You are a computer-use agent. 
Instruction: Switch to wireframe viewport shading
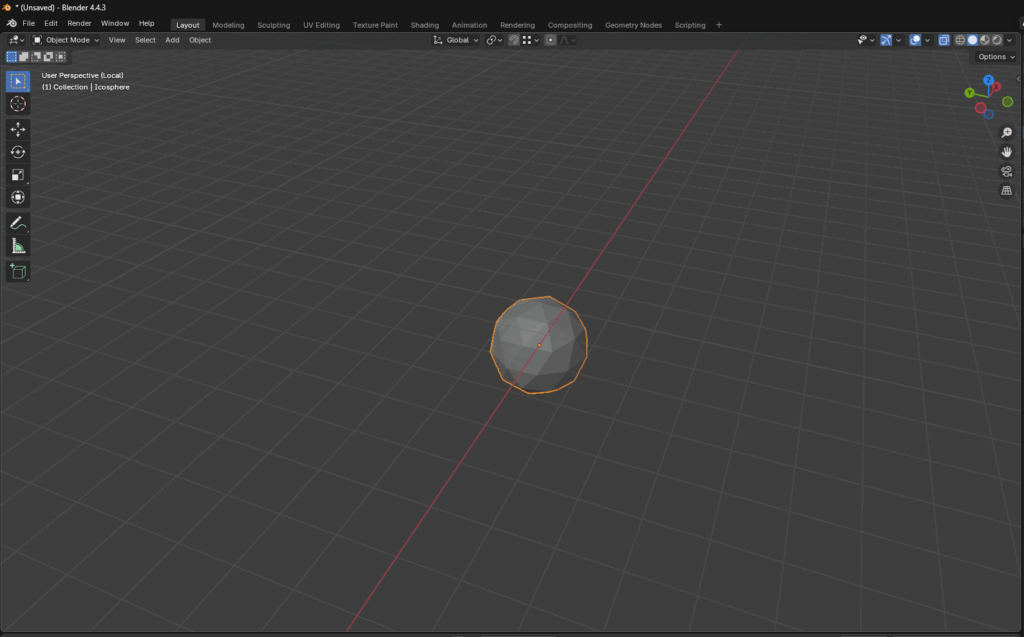point(960,40)
